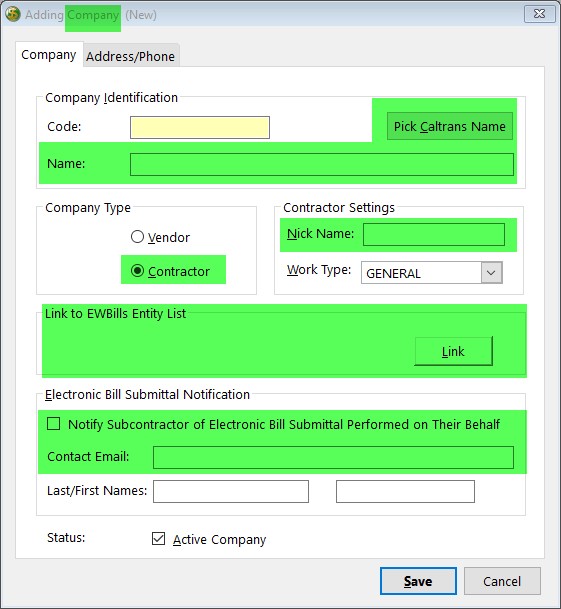
Task: Close the Adding Company dialog
Action: (539, 14)
